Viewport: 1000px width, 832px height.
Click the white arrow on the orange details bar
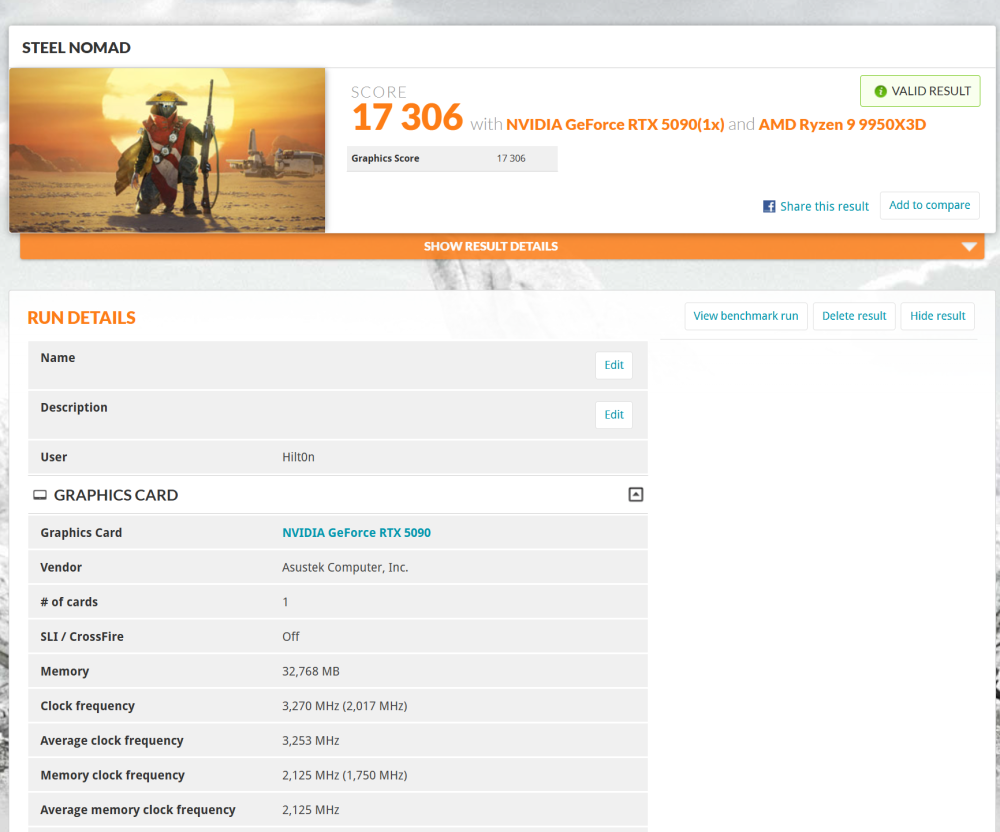[x=968, y=247]
